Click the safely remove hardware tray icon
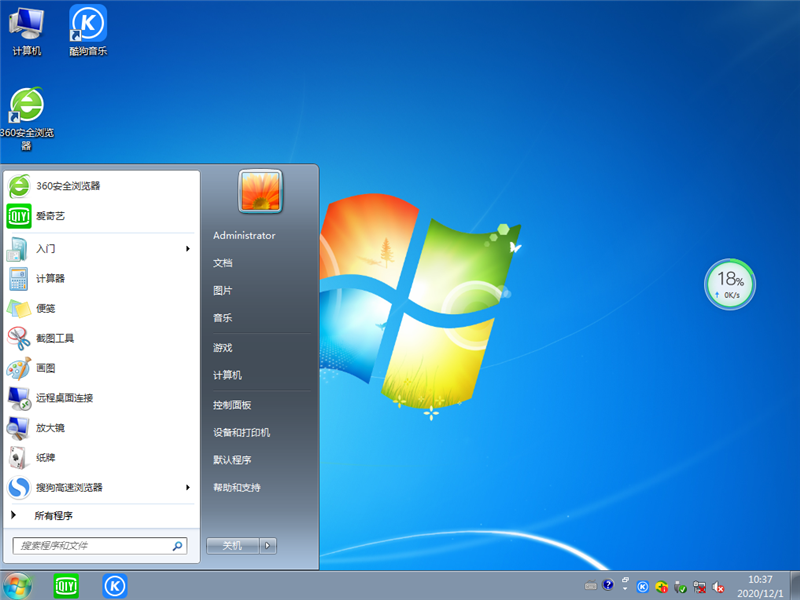Image resolution: width=800 pixels, height=600 pixels. [678, 588]
